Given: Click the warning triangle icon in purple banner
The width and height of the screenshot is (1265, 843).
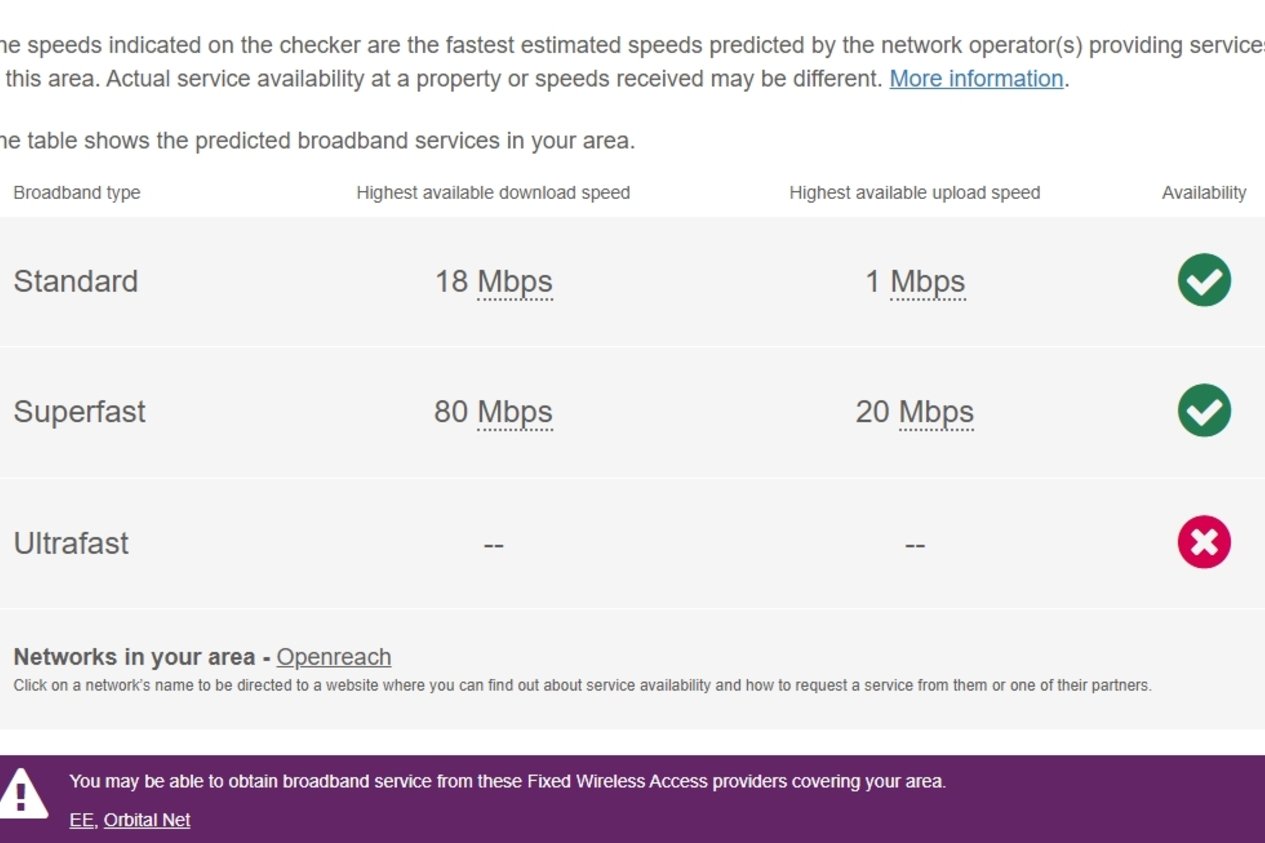Looking at the screenshot, I should [x=22, y=795].
